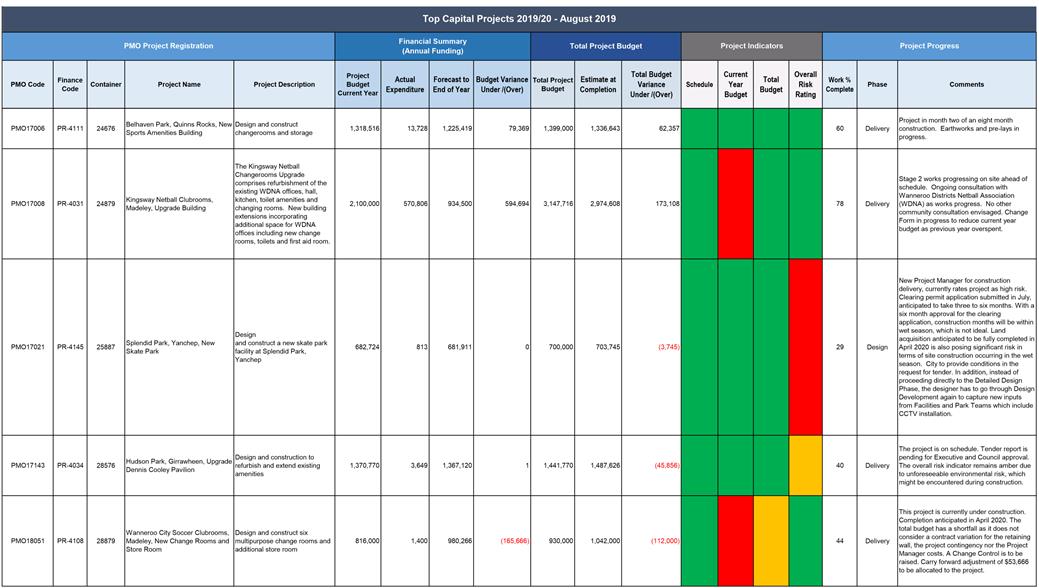Screen dimensions: 1039x588
Task: Click the 'Top Capital Projects 2019/20' title bar
Action: click(519, 18)
